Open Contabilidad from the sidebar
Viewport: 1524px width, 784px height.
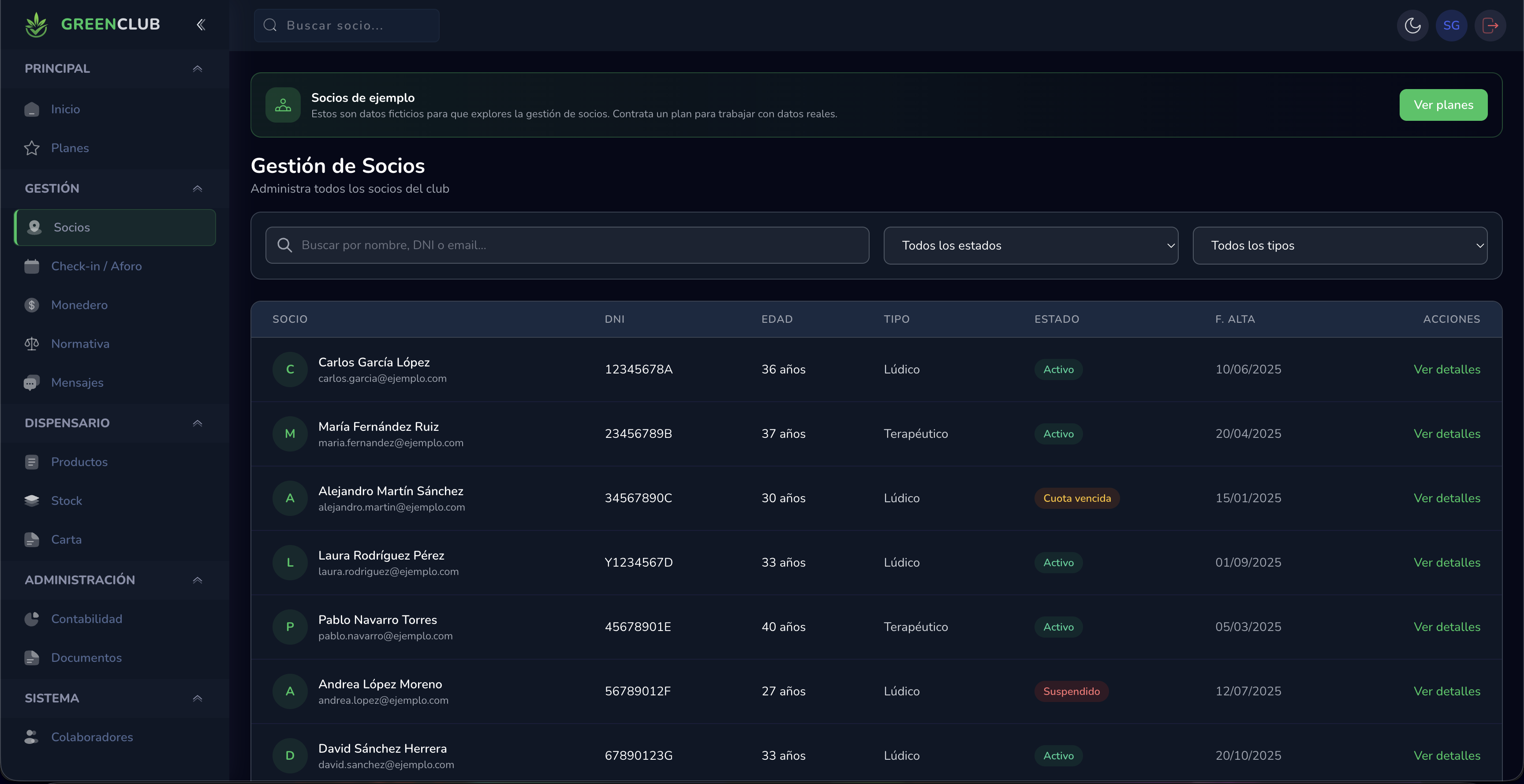pos(86,619)
